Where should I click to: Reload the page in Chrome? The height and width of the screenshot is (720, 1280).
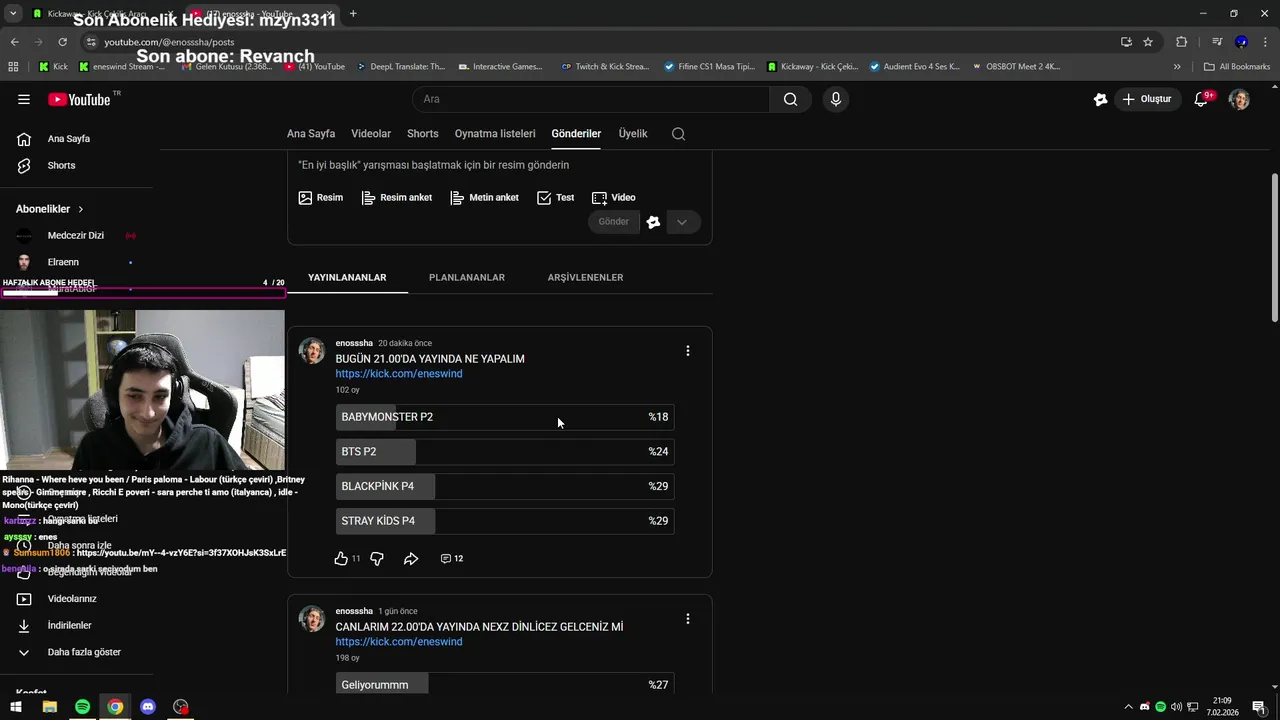click(62, 42)
